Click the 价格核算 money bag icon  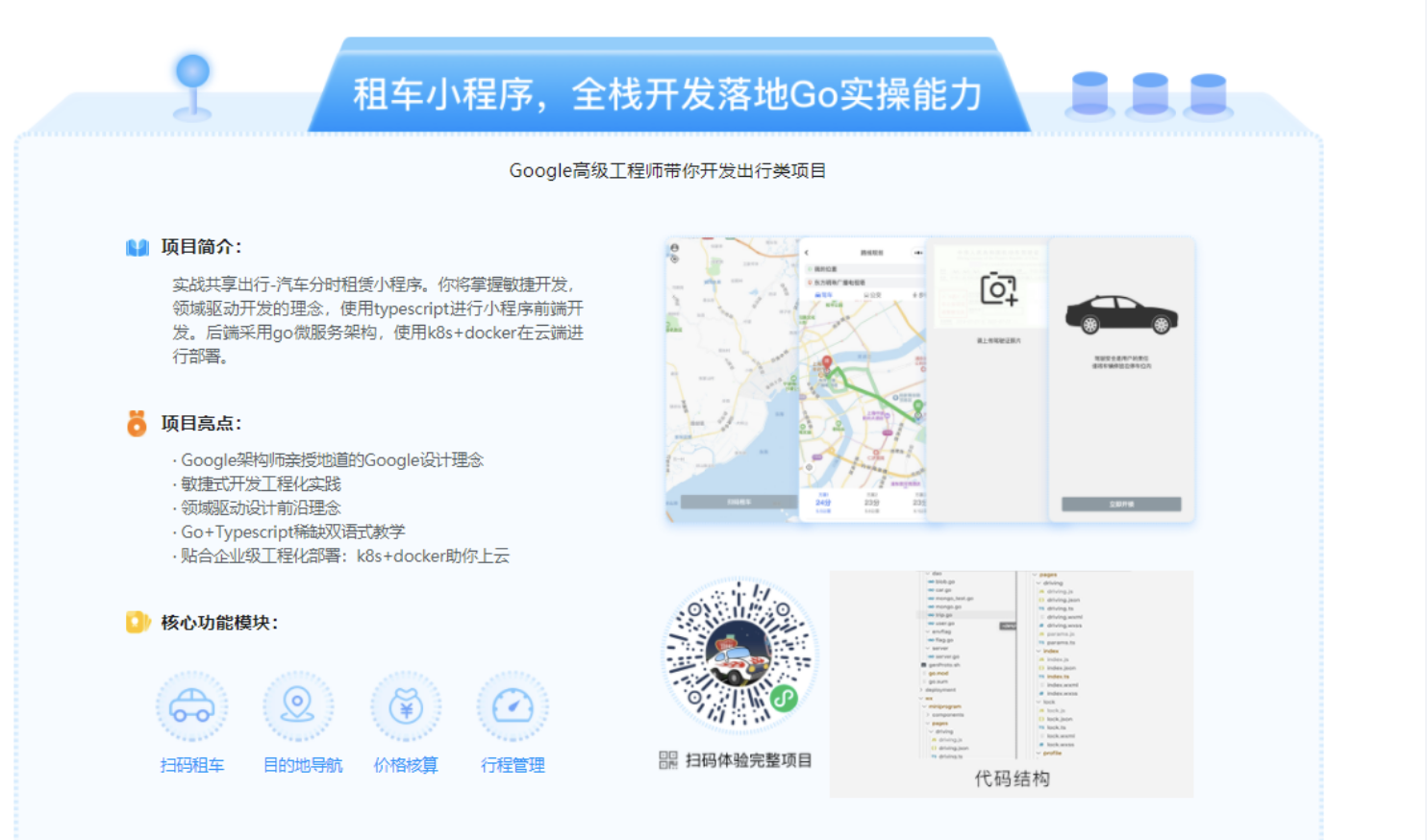coord(406,706)
